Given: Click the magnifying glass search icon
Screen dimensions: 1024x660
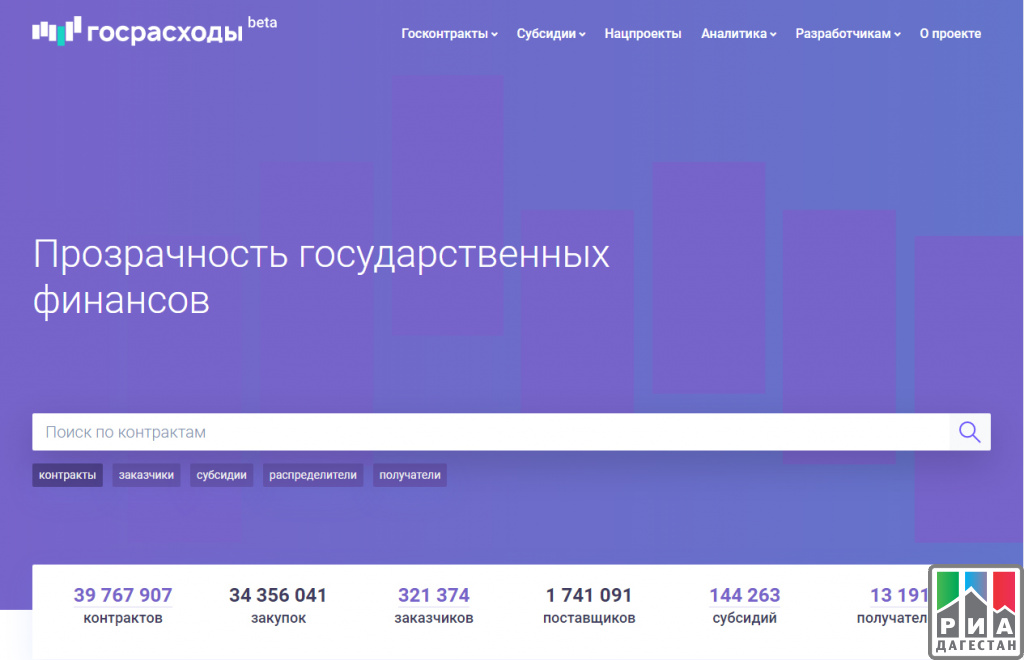Looking at the screenshot, I should 969,432.
